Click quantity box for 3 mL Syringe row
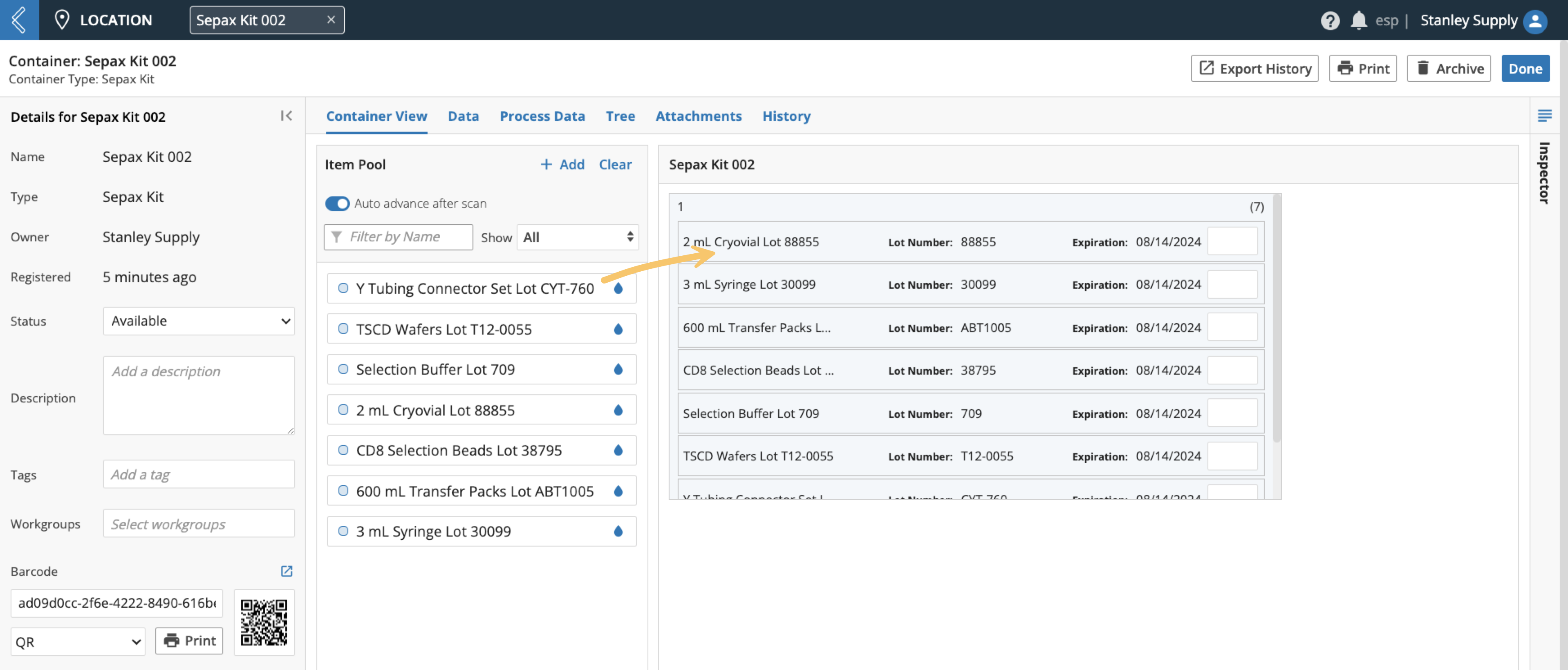This screenshot has width=1568, height=670. [1232, 284]
